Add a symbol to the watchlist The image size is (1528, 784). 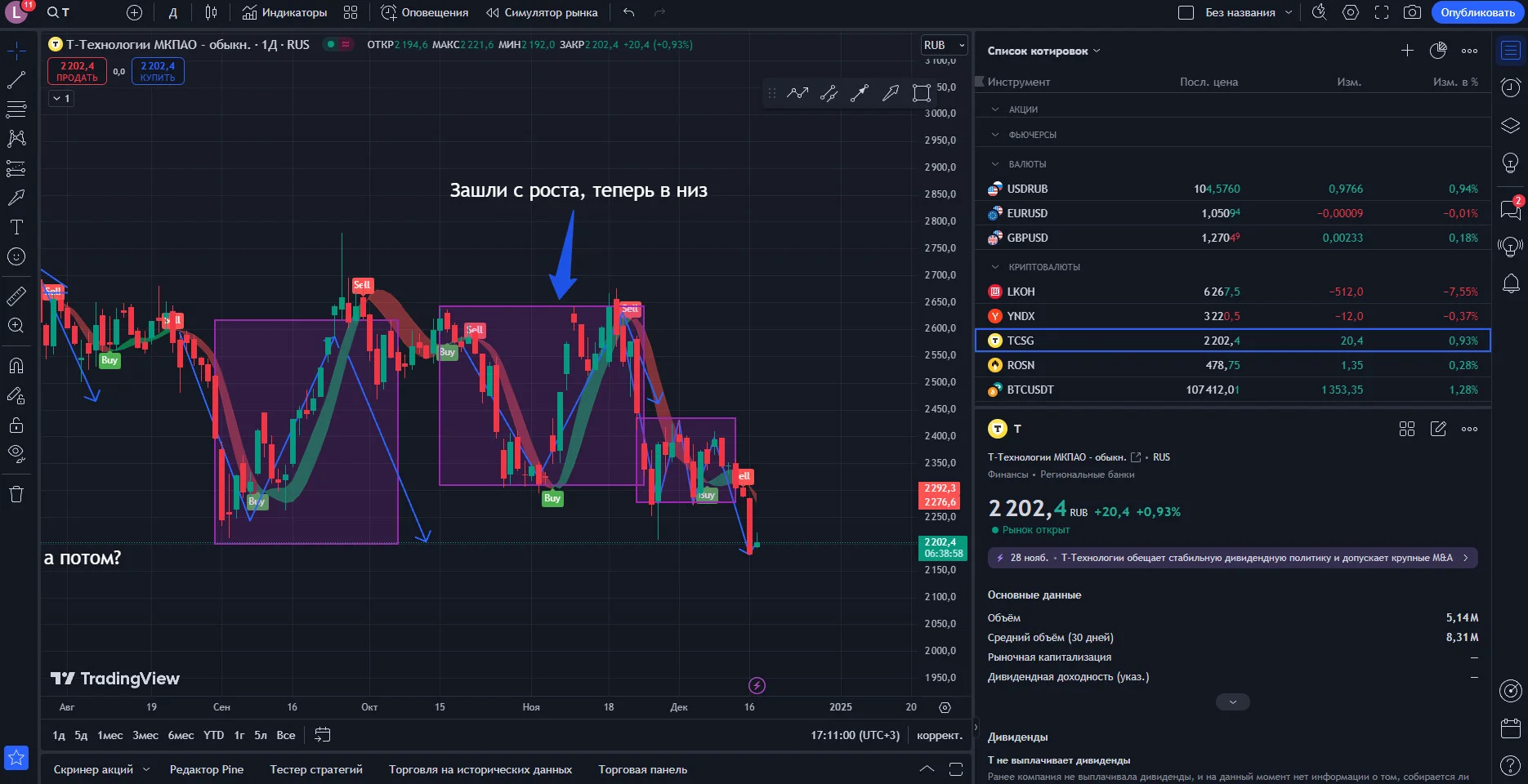(1407, 51)
